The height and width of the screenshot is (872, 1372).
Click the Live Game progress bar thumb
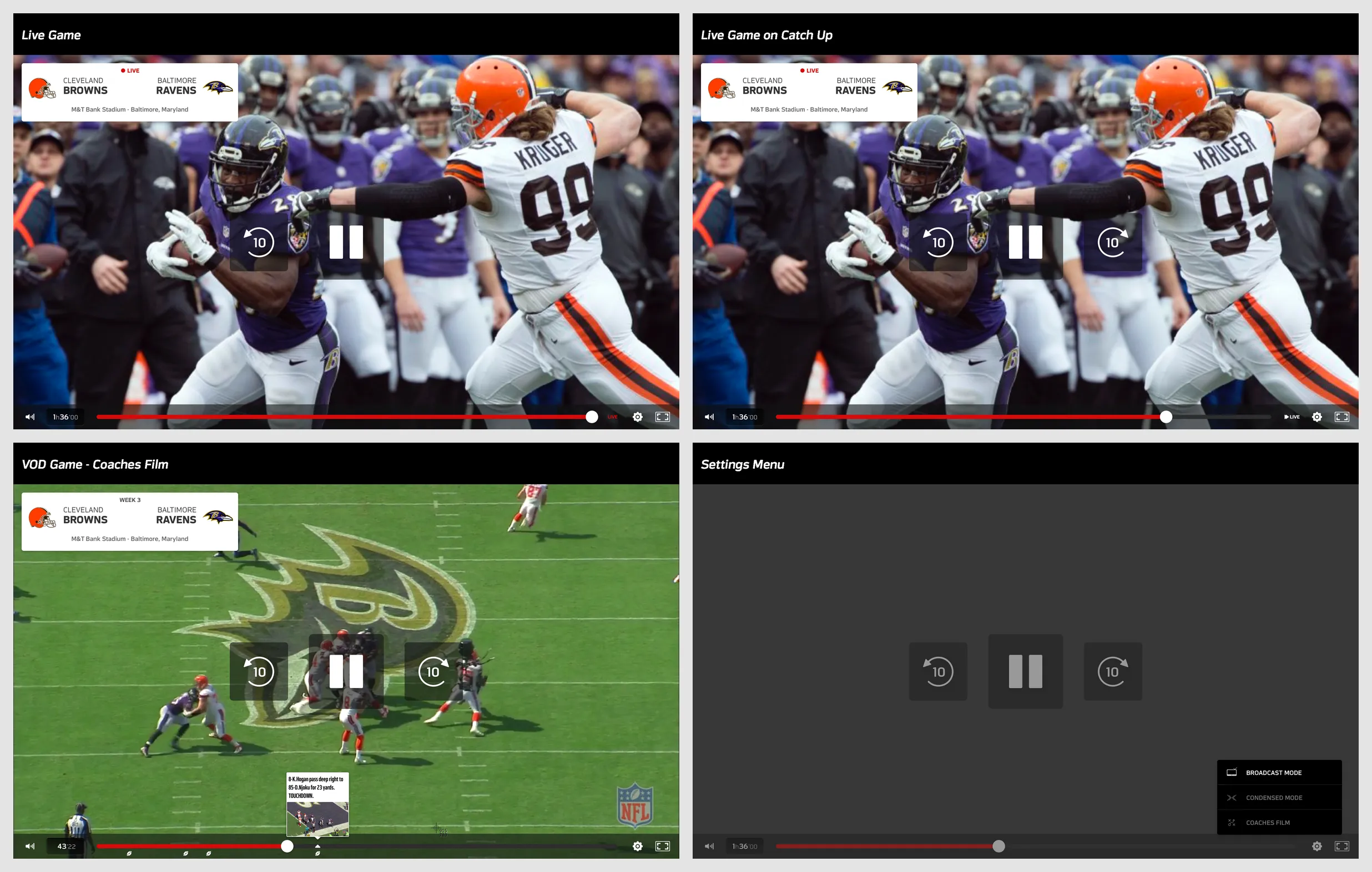pyautogui.click(x=592, y=417)
